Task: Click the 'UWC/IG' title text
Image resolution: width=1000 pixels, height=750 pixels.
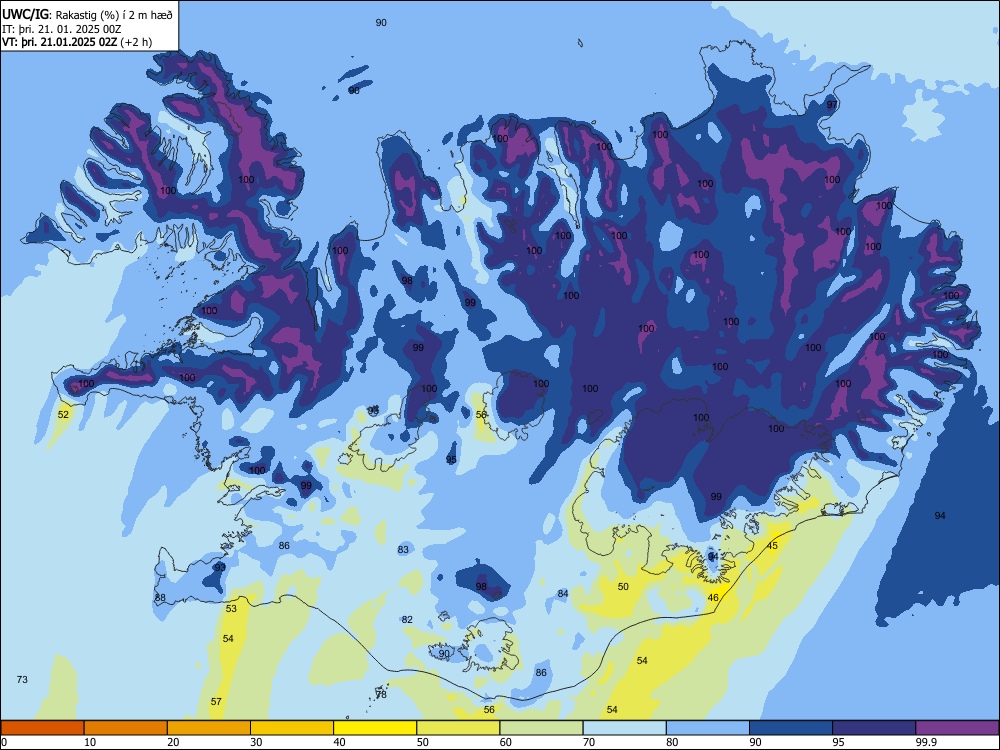Action: (x=24, y=15)
